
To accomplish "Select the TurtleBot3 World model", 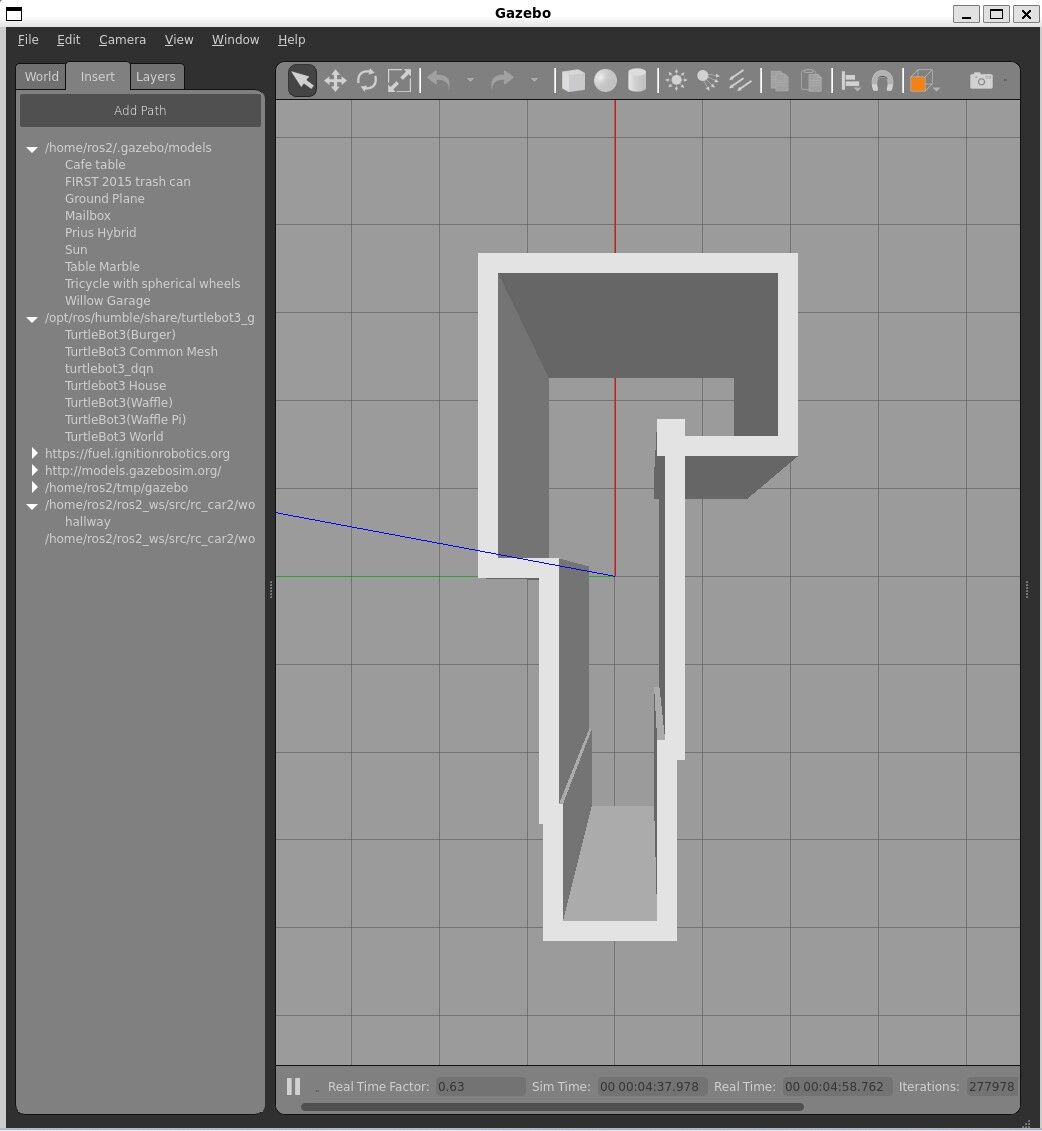I will point(114,436).
